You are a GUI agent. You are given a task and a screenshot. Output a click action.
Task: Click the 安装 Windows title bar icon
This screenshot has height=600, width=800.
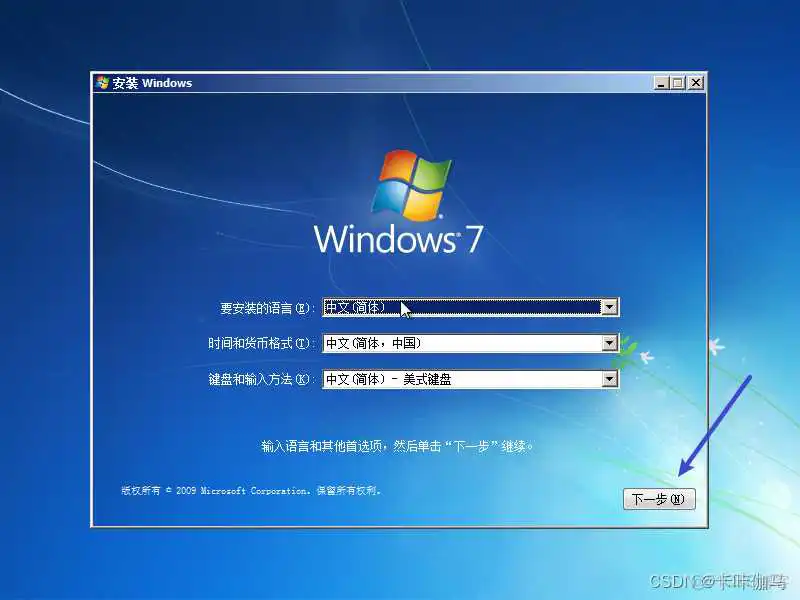103,83
